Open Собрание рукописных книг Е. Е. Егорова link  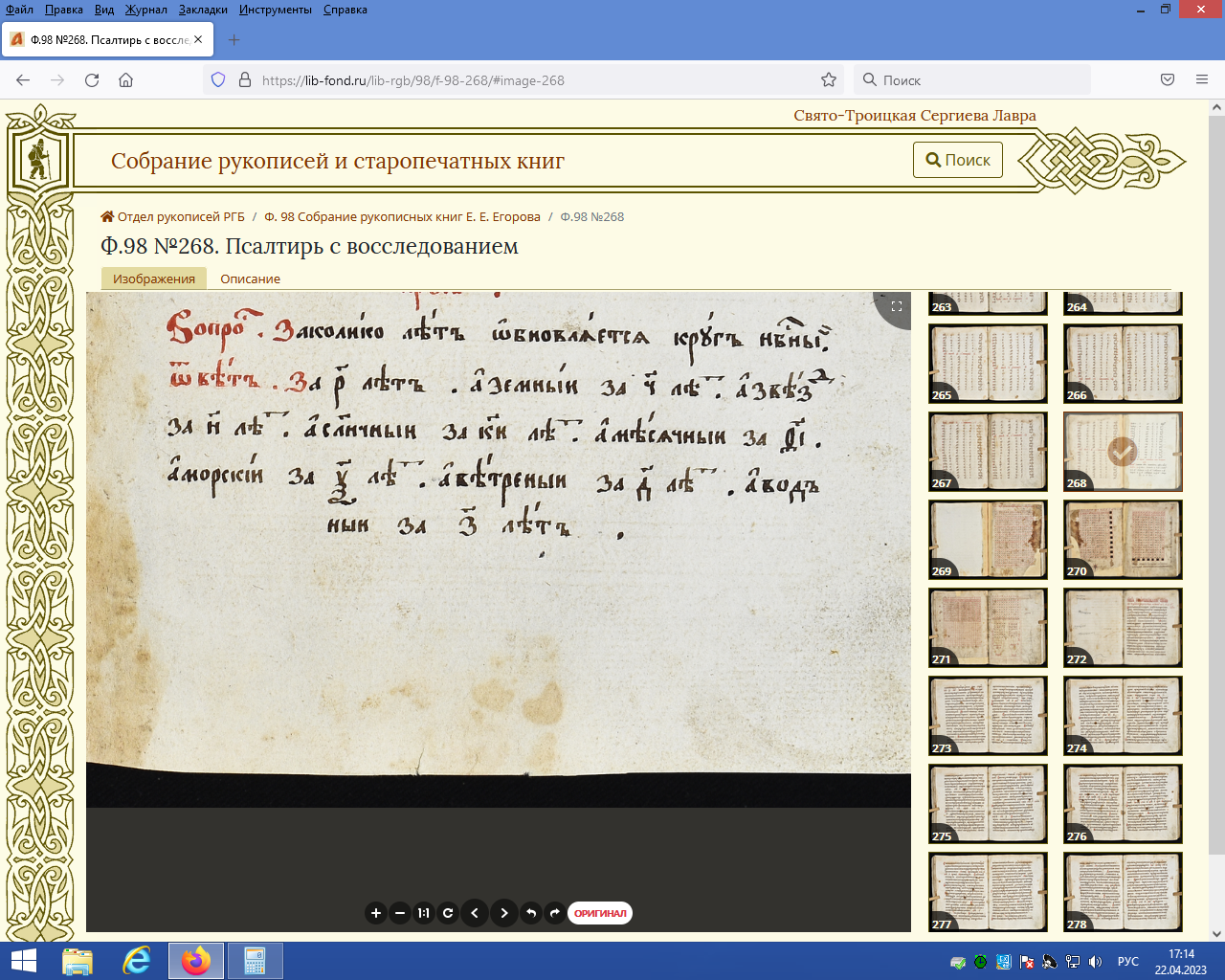pos(402,217)
